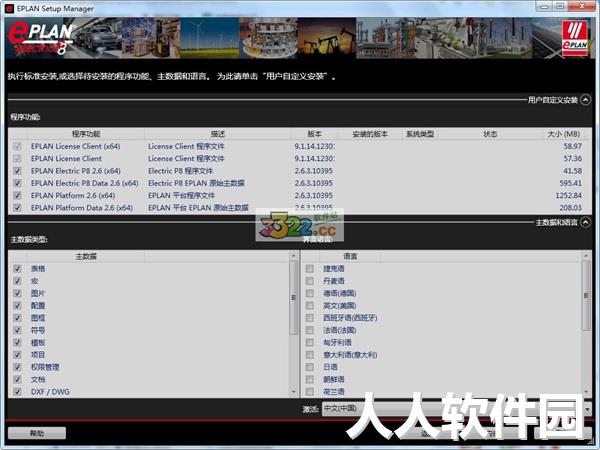
Task: Enable the 匈牙利语 language checkbox
Action: [x=310, y=342]
